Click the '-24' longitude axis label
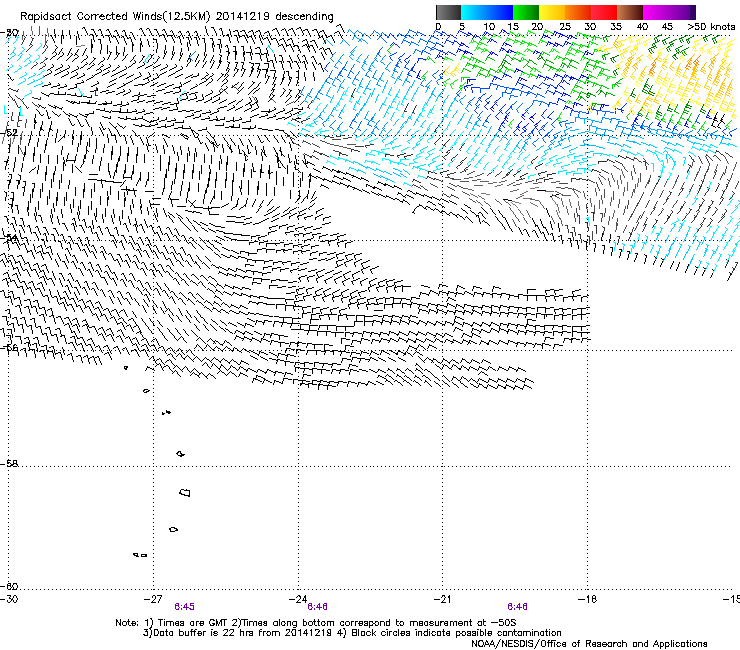 click(298, 599)
